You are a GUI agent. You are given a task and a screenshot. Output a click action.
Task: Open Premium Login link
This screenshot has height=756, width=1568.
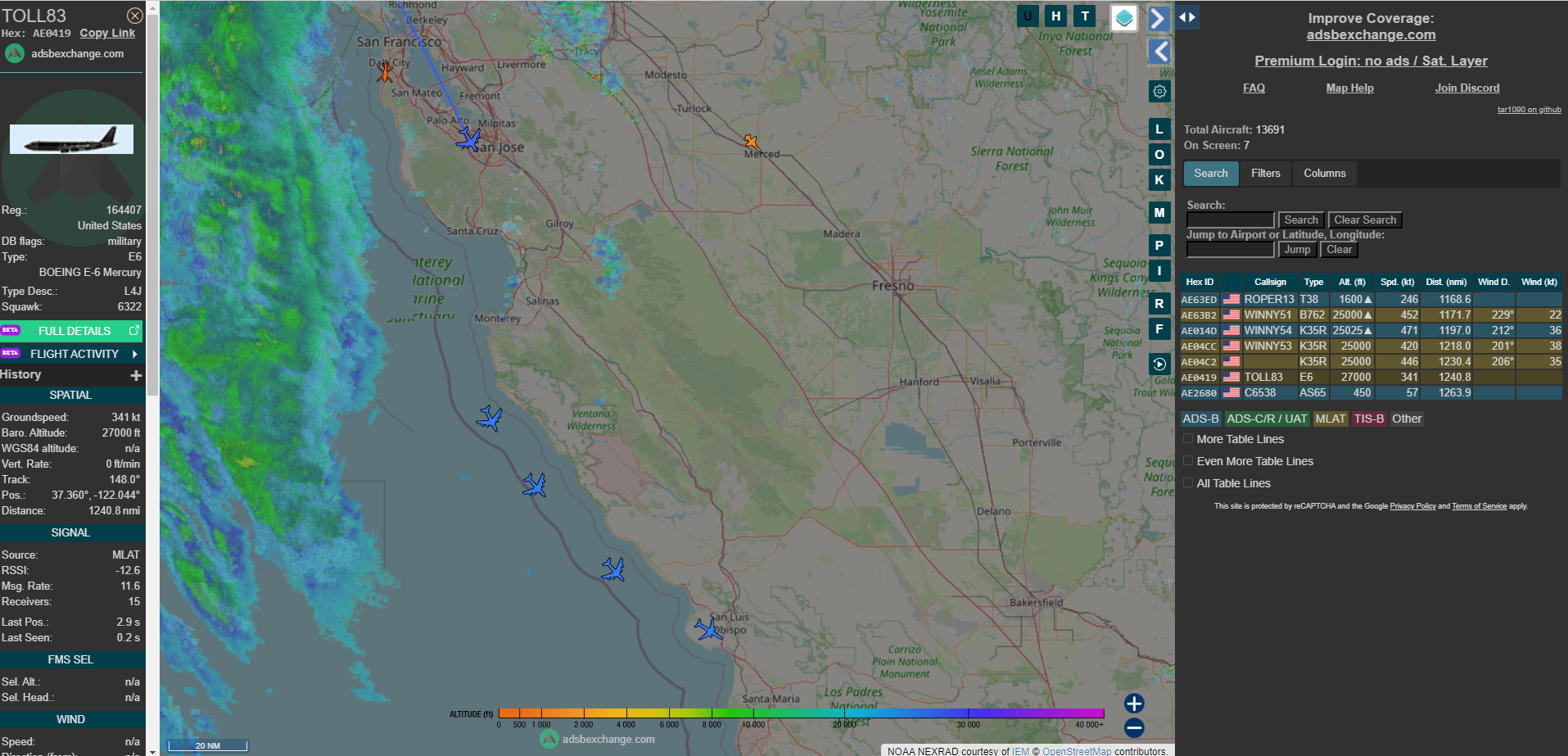click(x=1371, y=61)
